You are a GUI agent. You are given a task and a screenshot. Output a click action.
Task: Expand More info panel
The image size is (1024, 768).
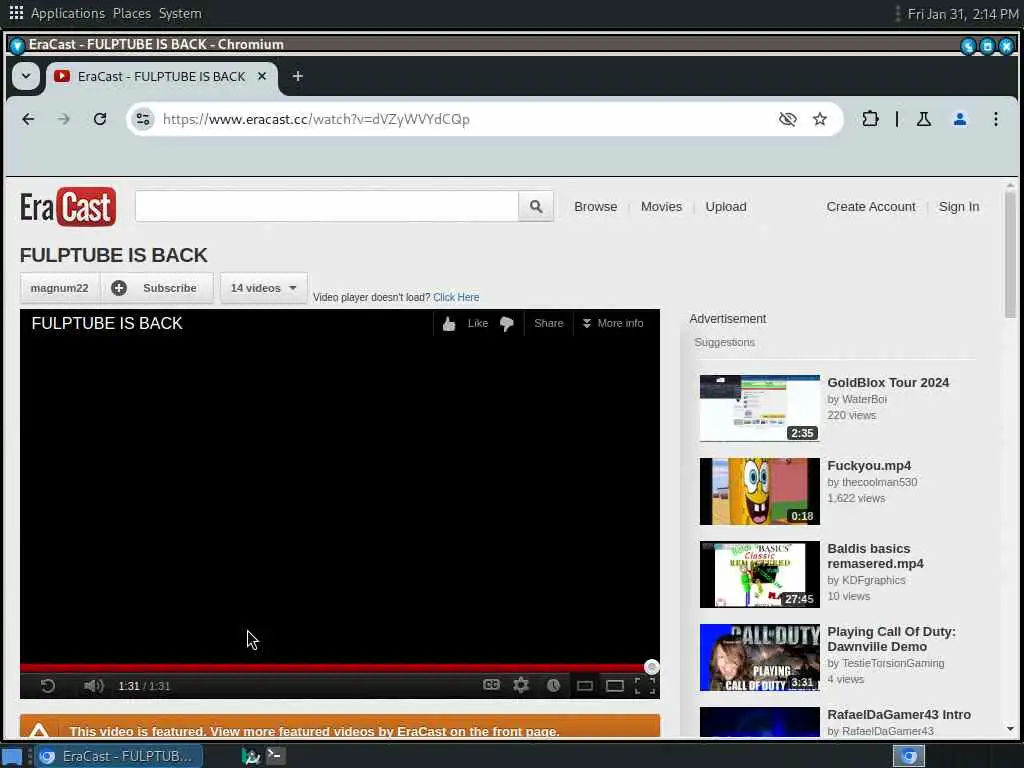(x=613, y=323)
